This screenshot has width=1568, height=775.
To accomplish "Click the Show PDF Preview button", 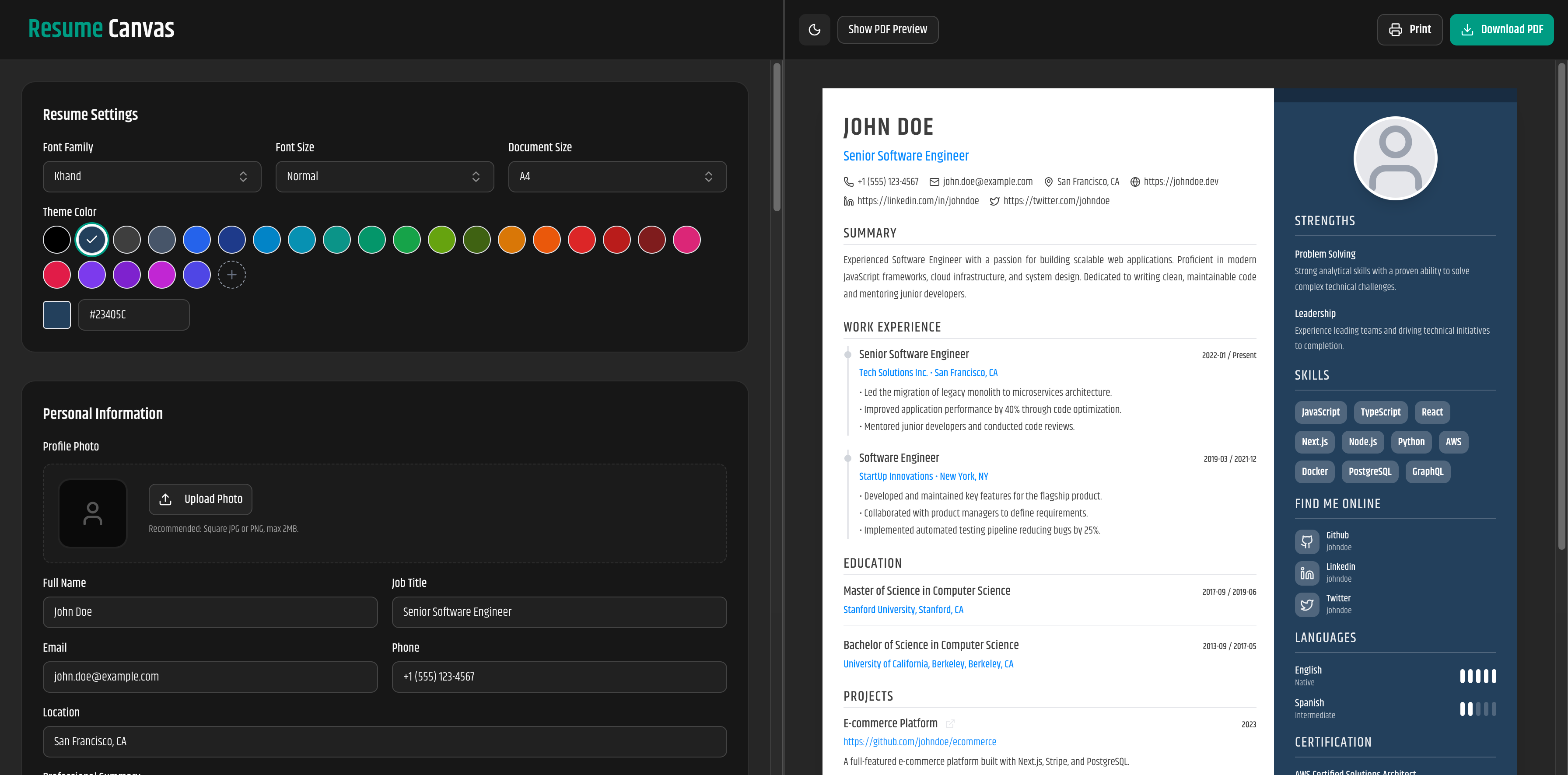I will click(888, 29).
